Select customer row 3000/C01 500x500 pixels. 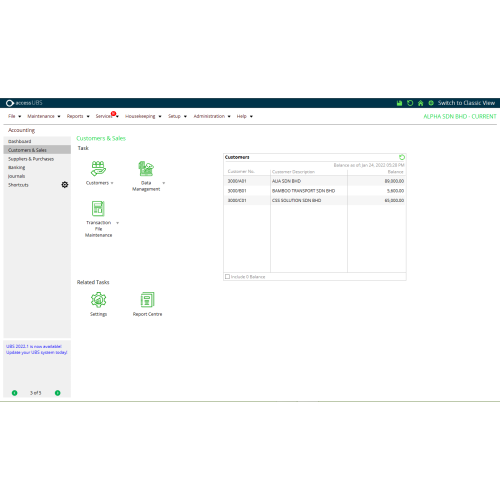point(315,200)
